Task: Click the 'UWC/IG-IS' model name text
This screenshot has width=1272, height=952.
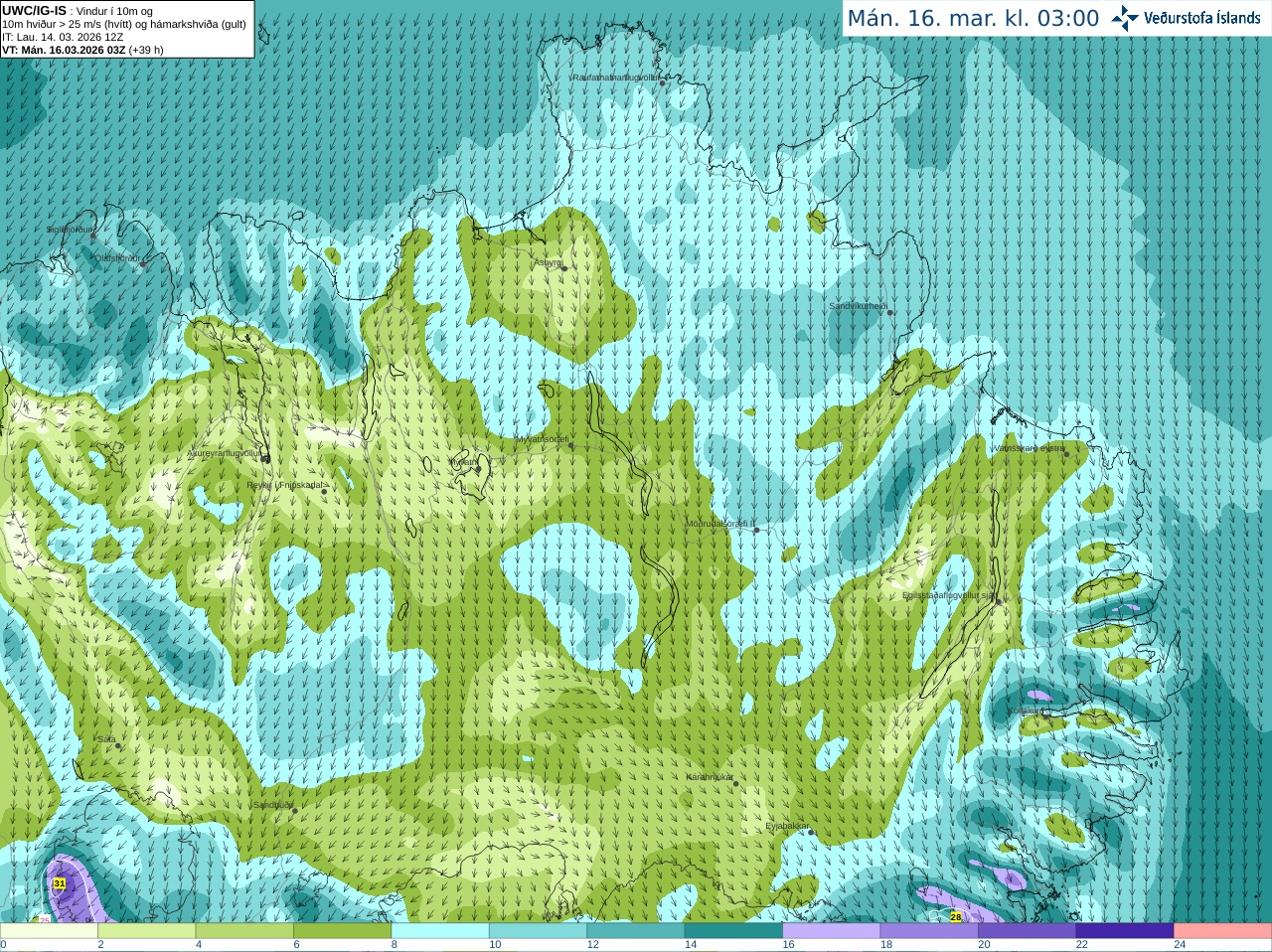Action: point(34,10)
